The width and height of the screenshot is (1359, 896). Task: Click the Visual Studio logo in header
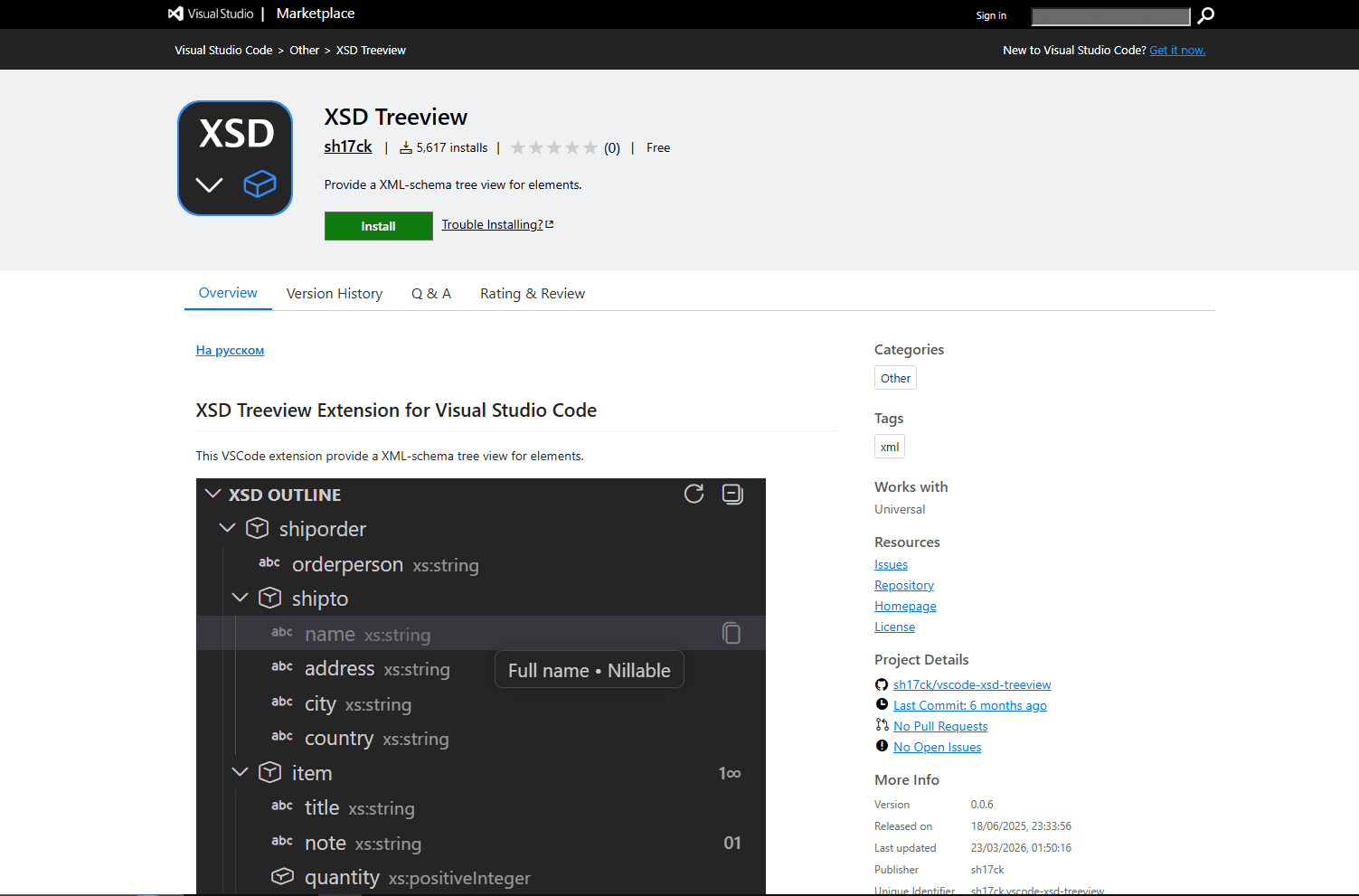click(211, 14)
